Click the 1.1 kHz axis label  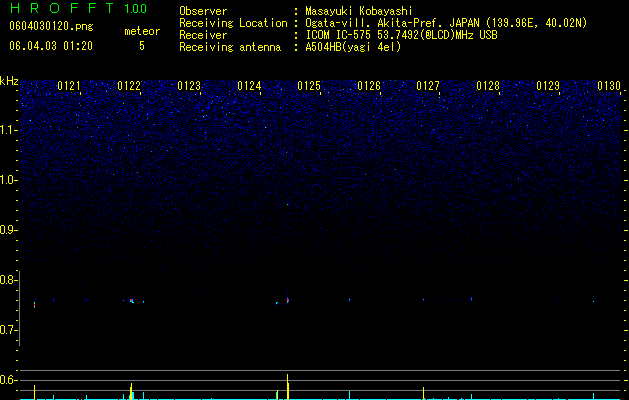pyautogui.click(x=9, y=130)
